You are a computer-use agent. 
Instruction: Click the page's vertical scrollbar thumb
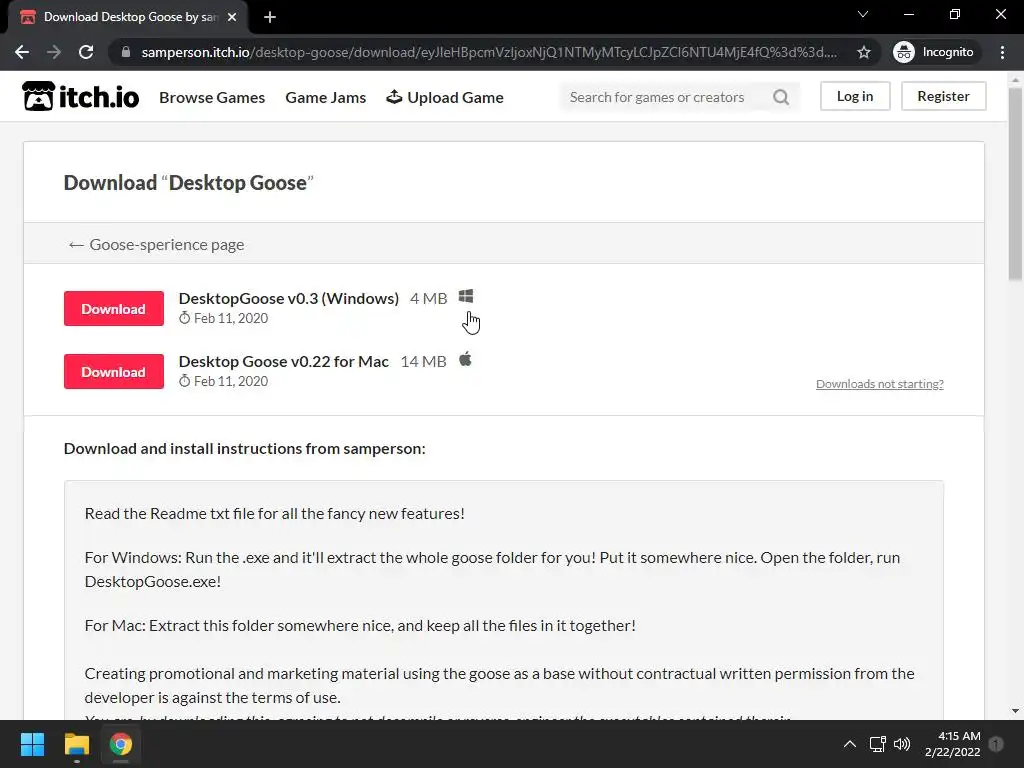tap(1015, 184)
